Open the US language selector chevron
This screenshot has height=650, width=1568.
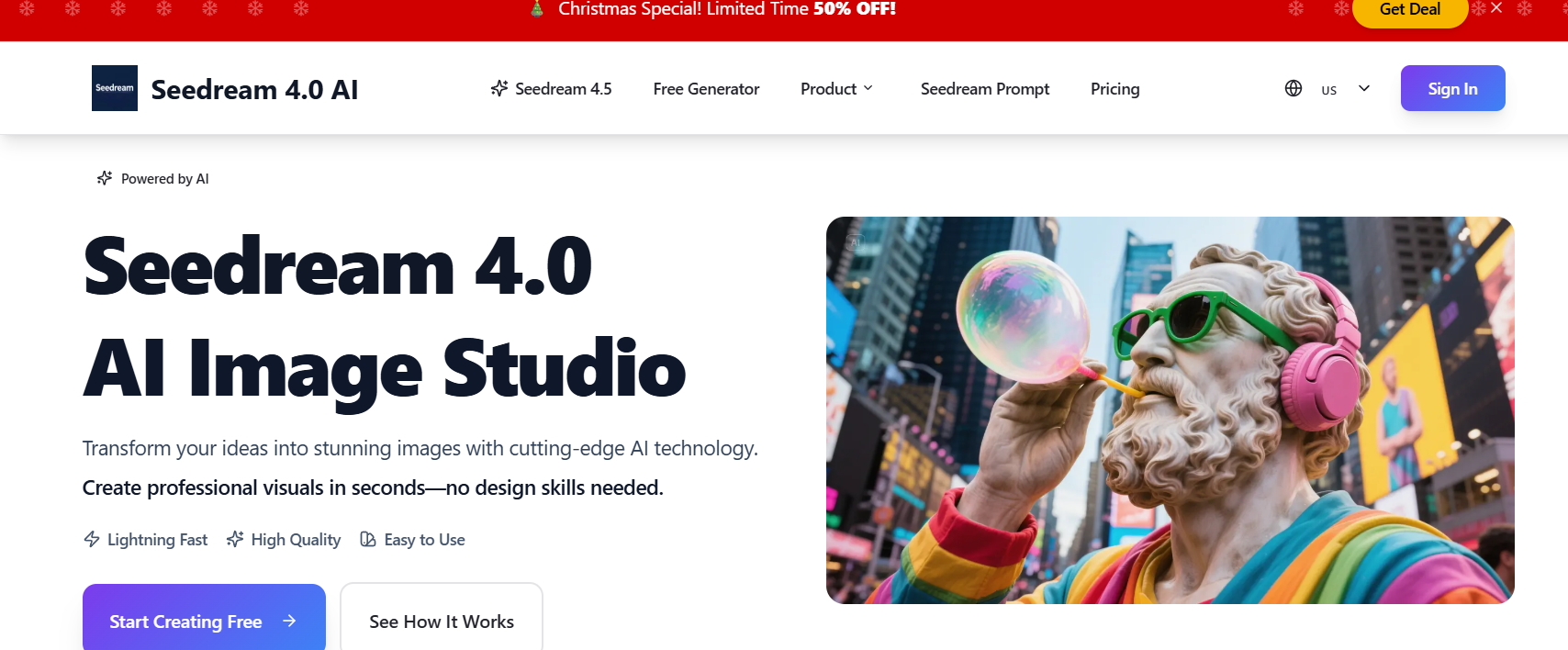[1364, 88]
